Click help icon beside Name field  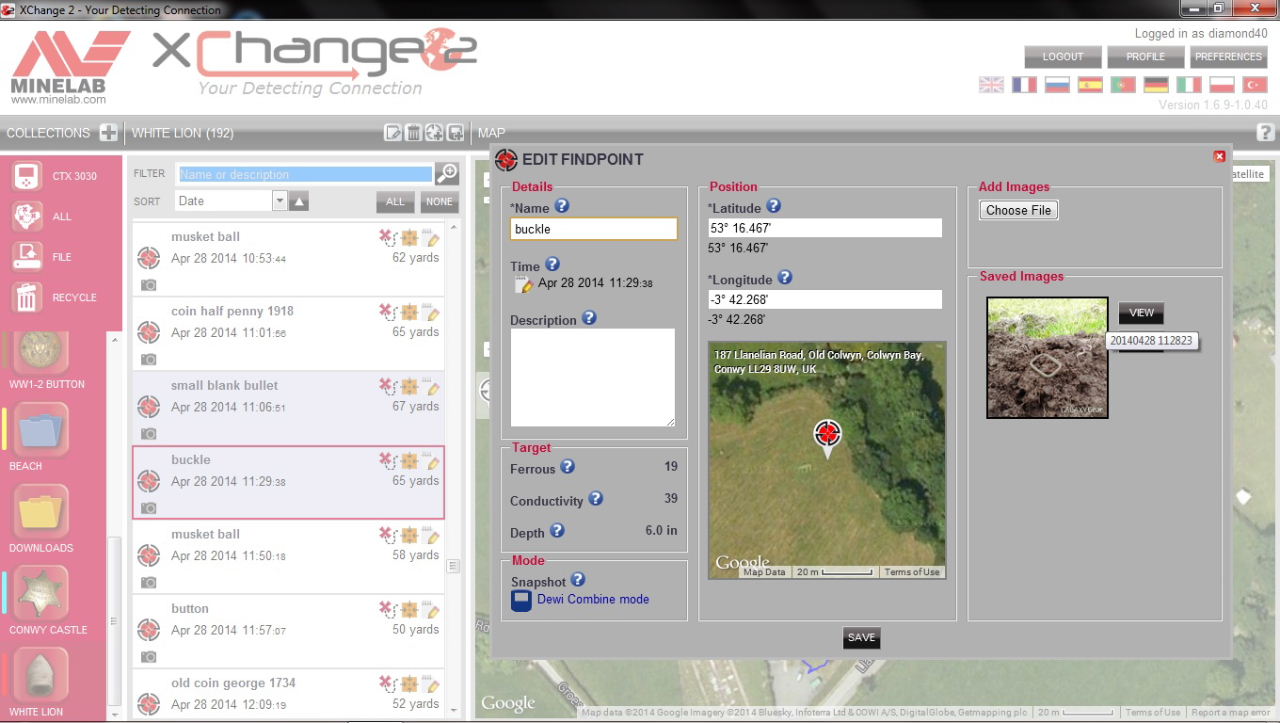pyautogui.click(x=562, y=206)
